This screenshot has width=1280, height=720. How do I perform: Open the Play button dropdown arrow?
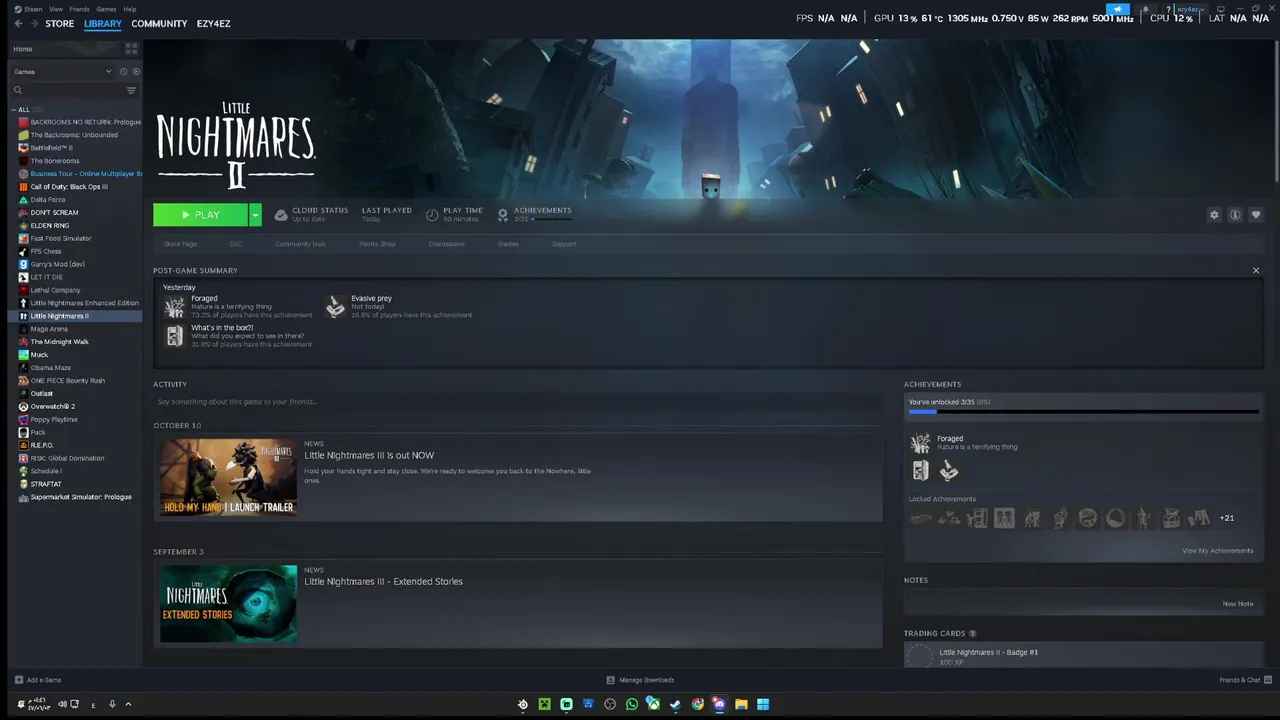[x=255, y=215]
